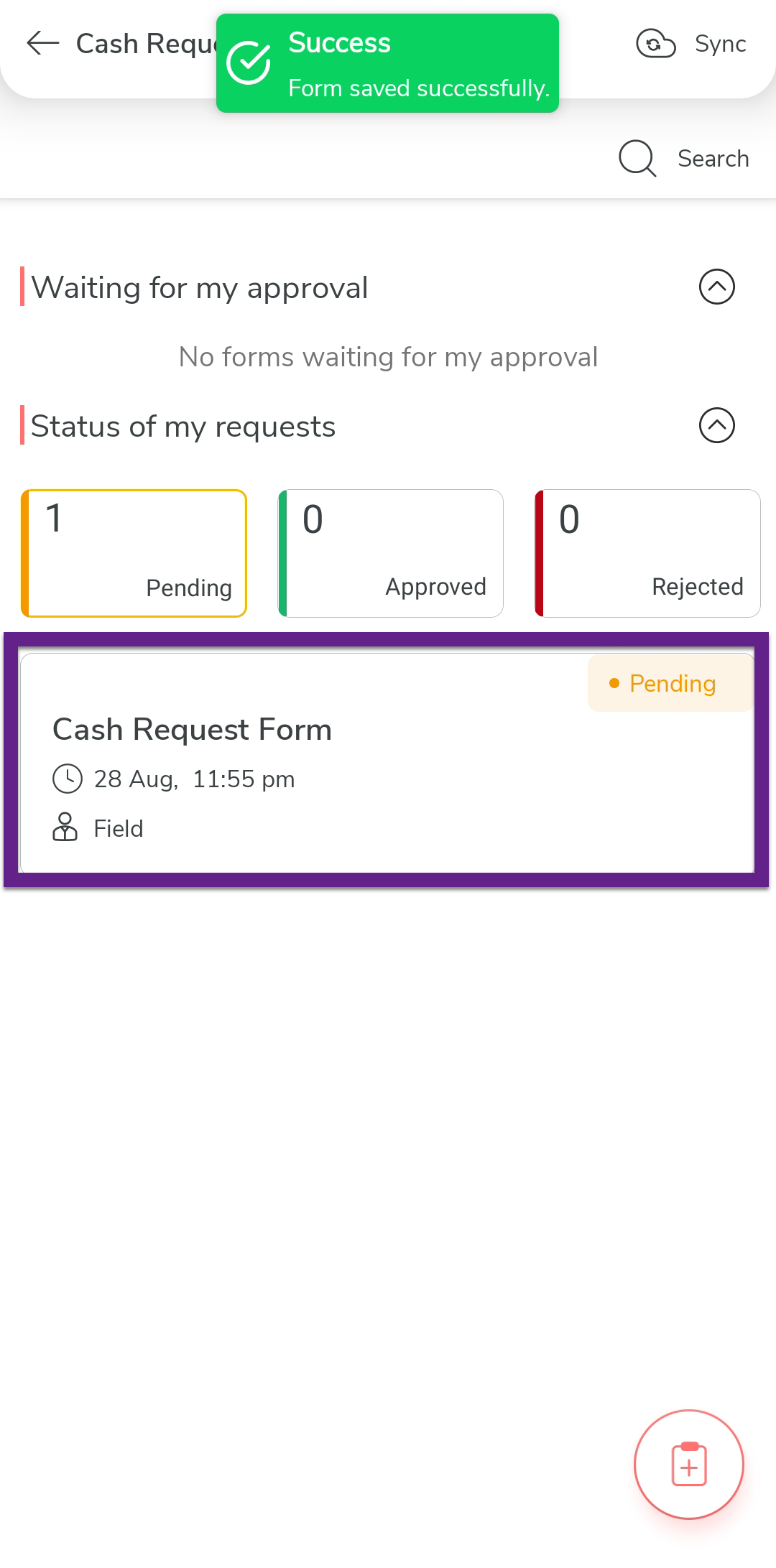Open the Cash Request Form entry
Screen dimensions: 776x1568
tap(192, 730)
